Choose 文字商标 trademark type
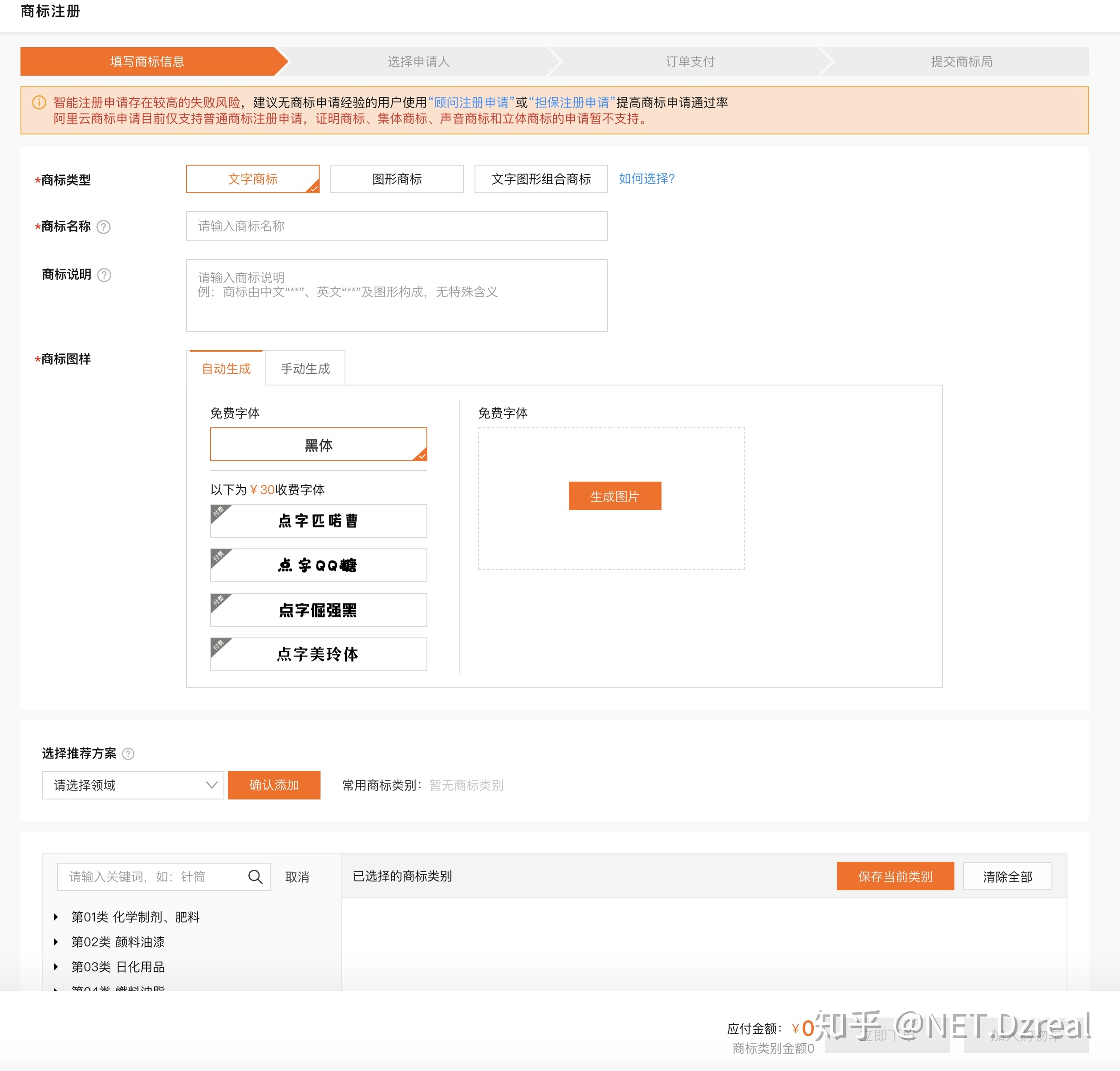 pos(252,179)
